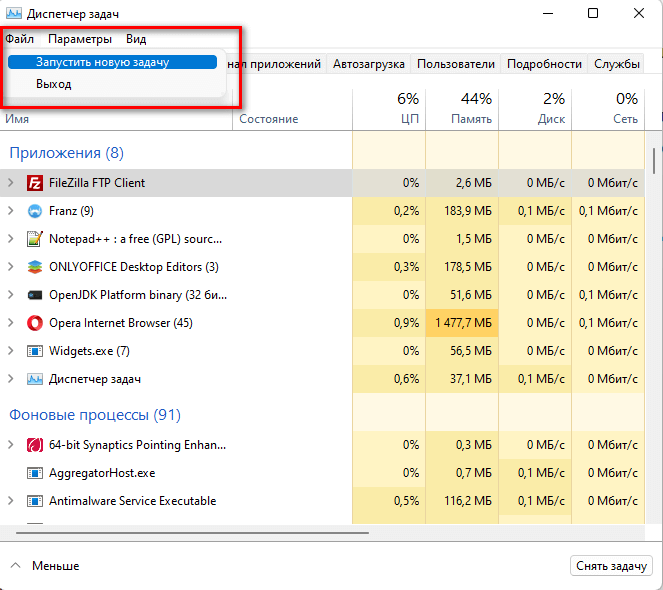Sort processes by Память column header
This screenshot has width=663, height=590.
[x=462, y=108]
